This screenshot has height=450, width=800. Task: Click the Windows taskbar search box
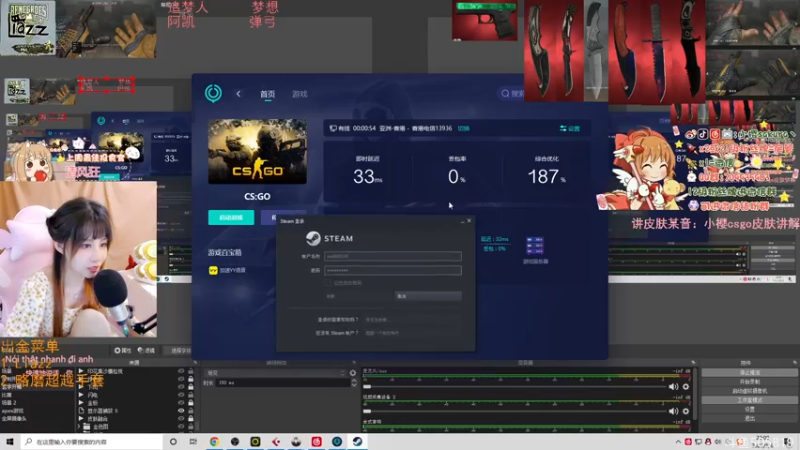pyautogui.click(x=92, y=442)
